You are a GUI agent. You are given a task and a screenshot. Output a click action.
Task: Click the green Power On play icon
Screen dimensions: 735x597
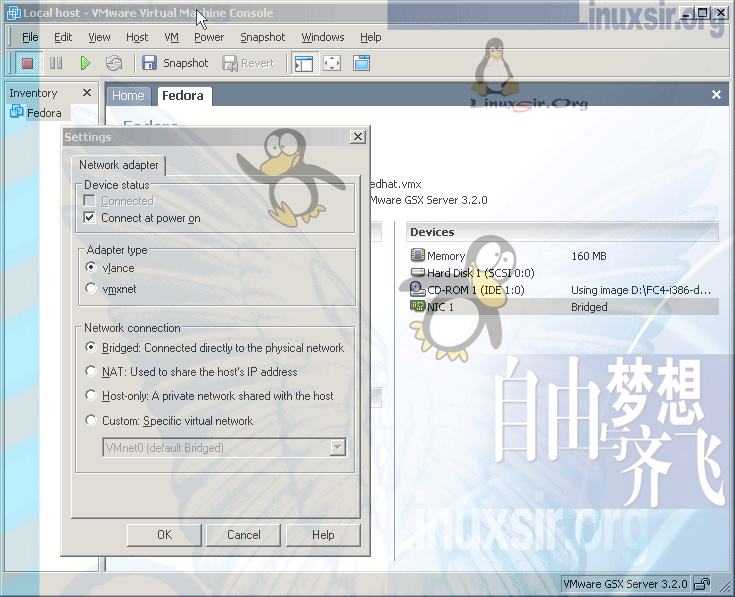pyautogui.click(x=85, y=63)
